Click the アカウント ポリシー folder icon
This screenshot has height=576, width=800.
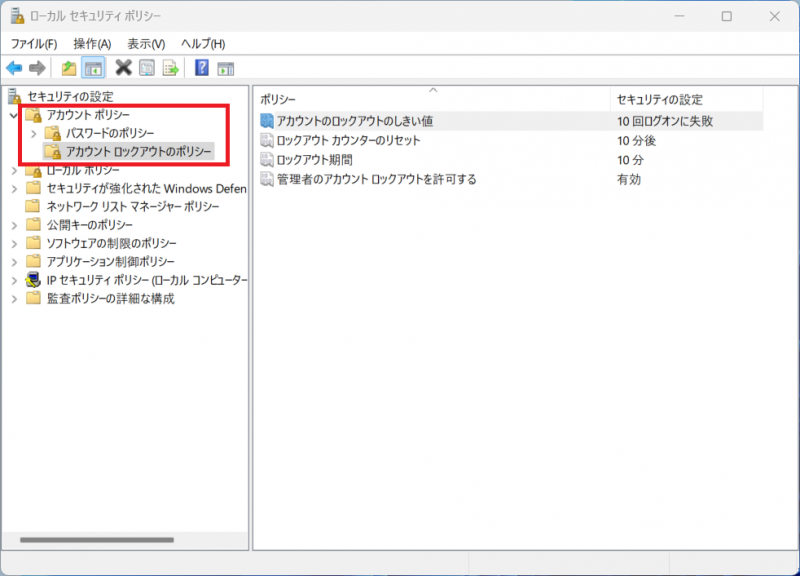coord(34,115)
